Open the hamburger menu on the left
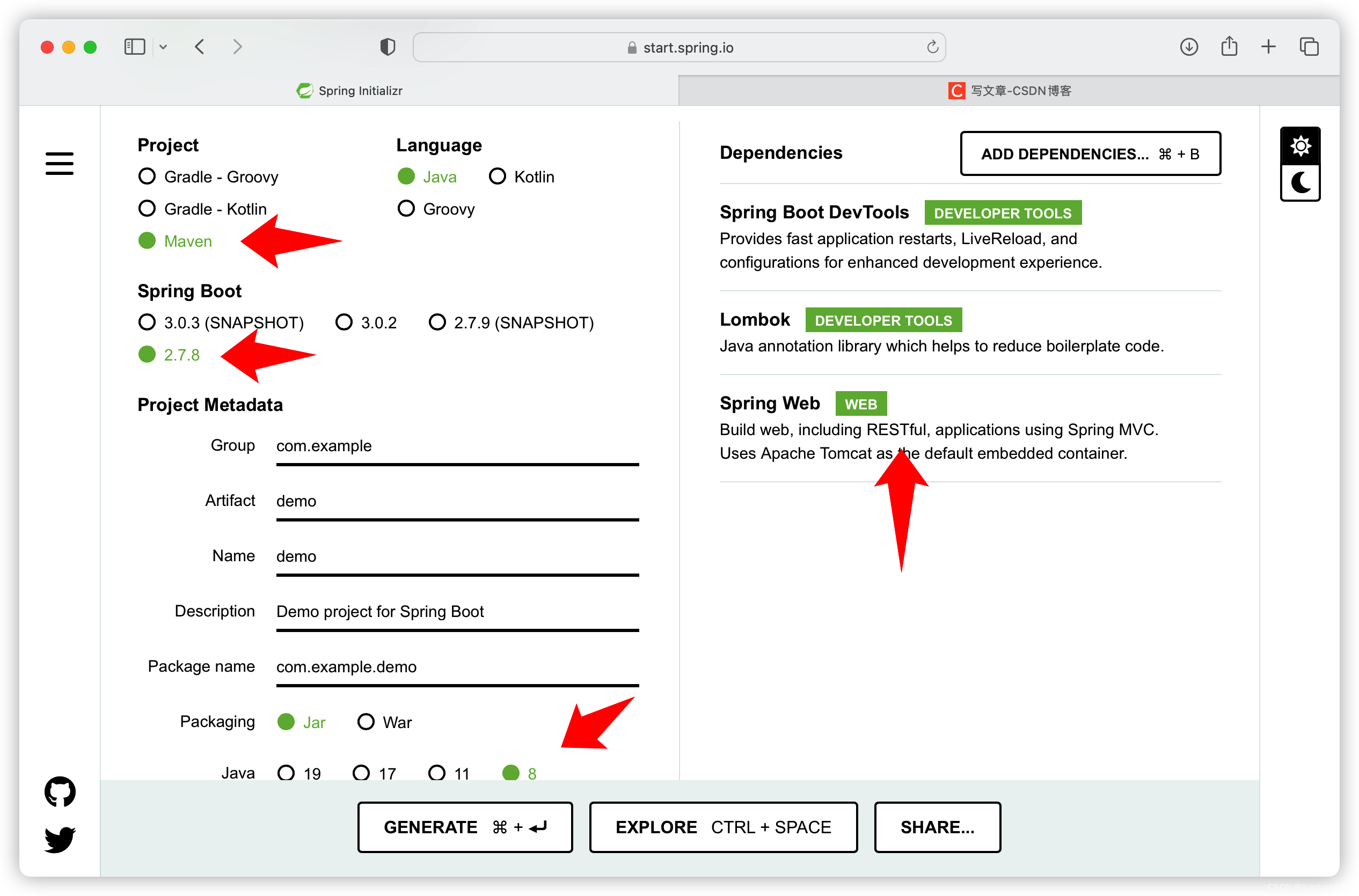Image resolution: width=1359 pixels, height=896 pixels. [x=60, y=164]
